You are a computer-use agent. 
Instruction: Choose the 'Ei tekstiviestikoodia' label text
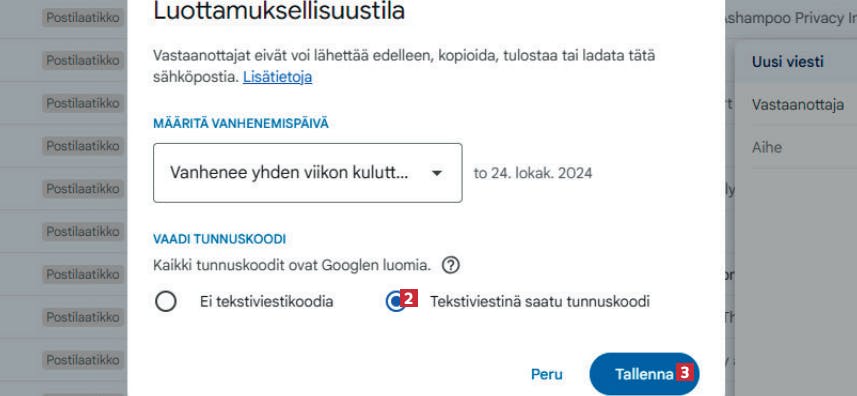pos(266,302)
